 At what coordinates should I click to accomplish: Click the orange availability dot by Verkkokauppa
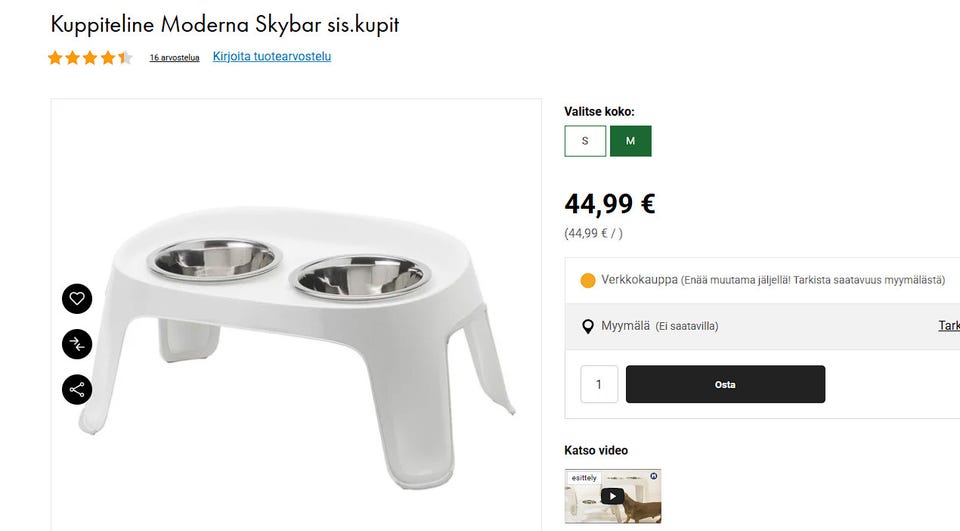[x=588, y=281]
